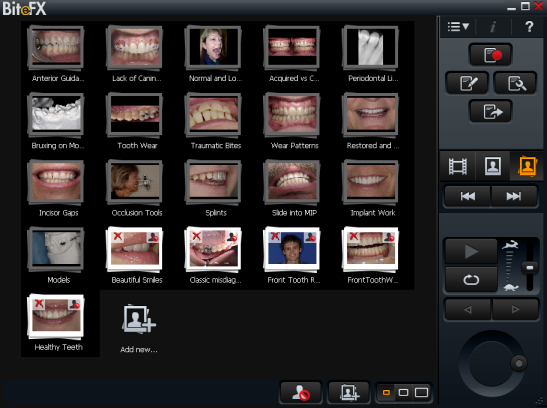This screenshot has height=408, width=547.
Task: Click the turtle slow speed icon
Action: click(511, 287)
